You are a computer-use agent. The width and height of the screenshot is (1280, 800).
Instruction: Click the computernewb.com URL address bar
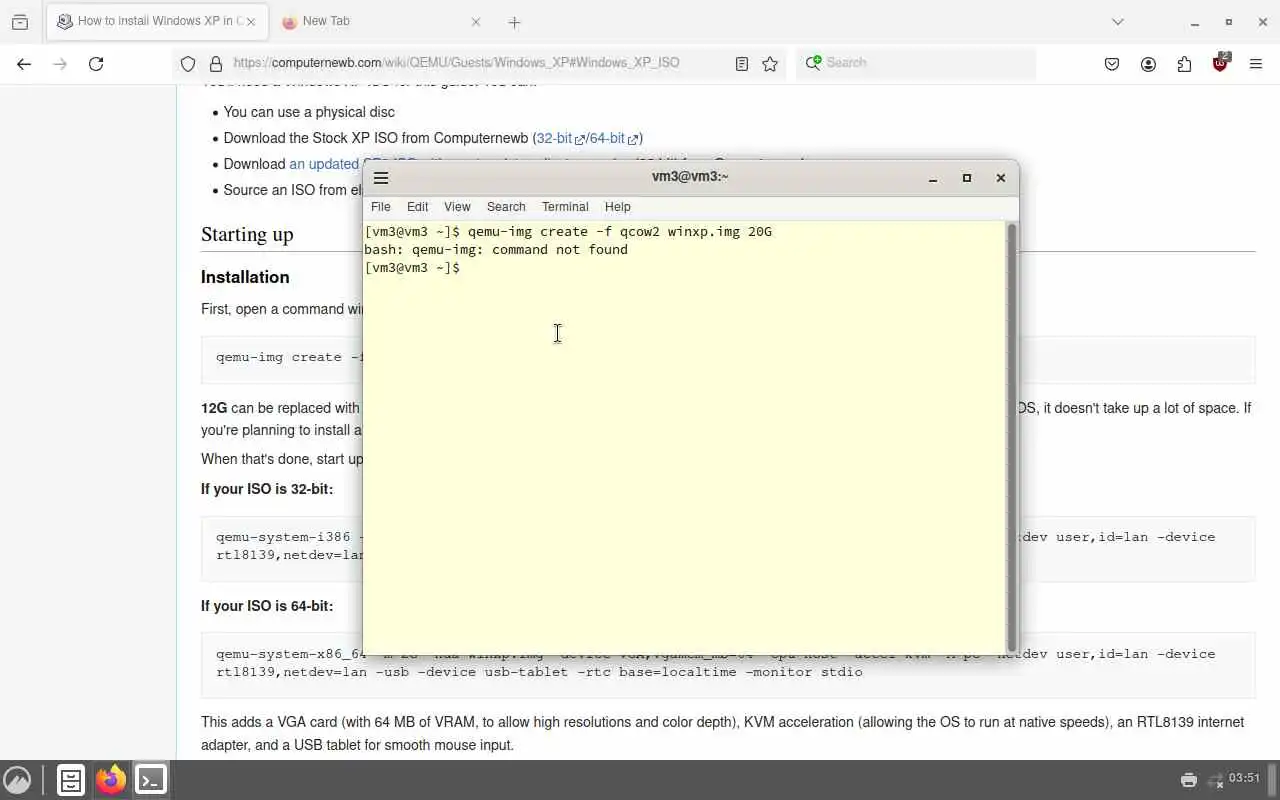(x=456, y=63)
